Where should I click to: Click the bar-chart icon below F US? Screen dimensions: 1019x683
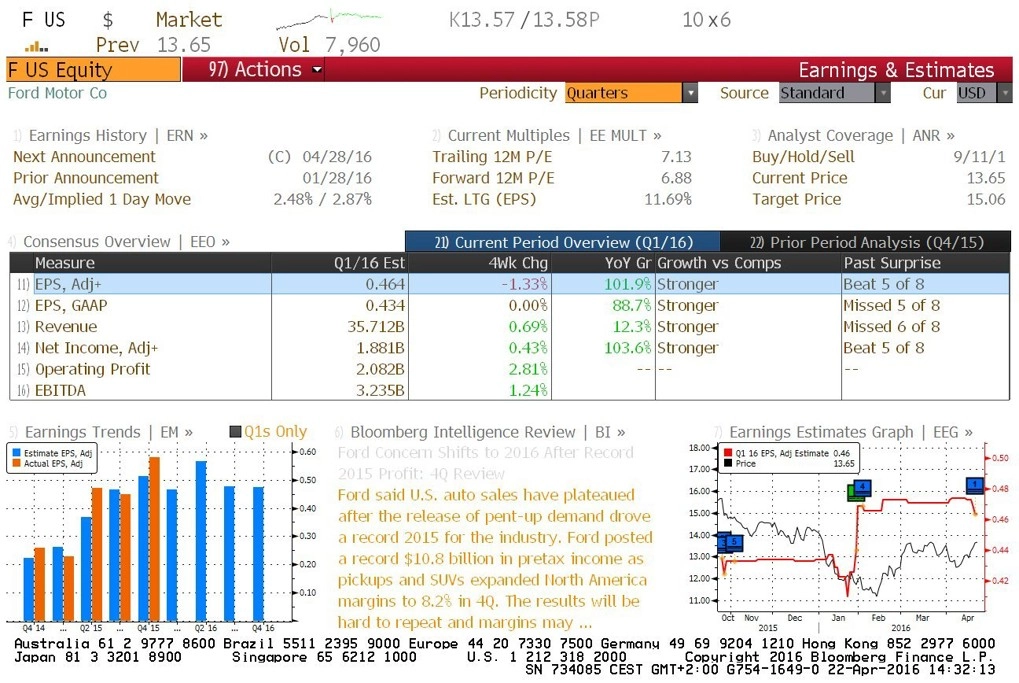click(x=36, y=46)
